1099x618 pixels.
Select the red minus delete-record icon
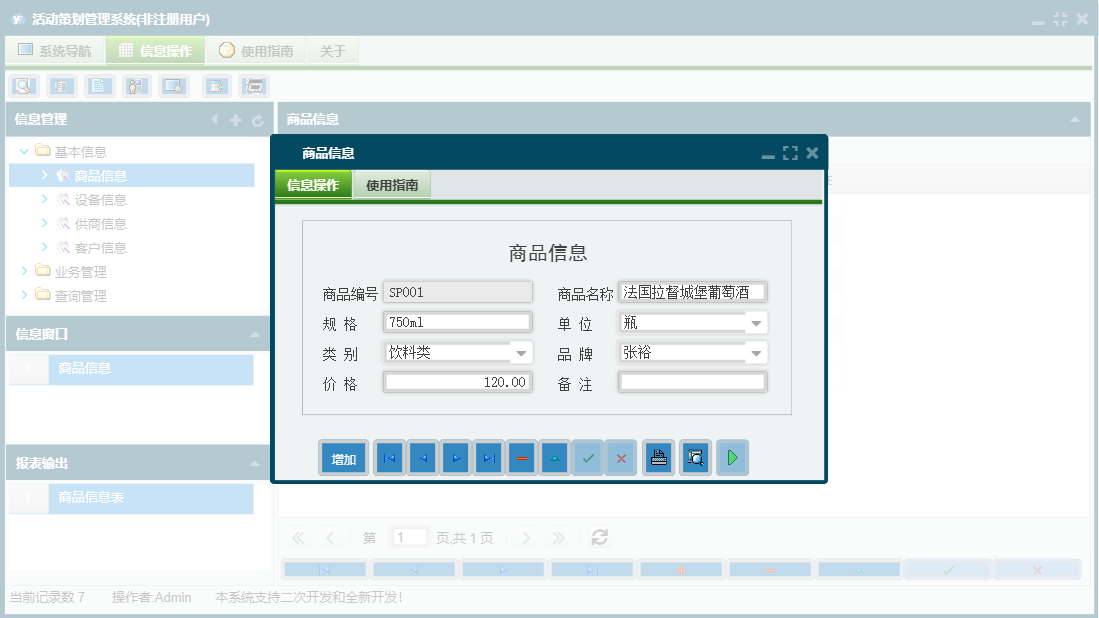click(x=521, y=457)
